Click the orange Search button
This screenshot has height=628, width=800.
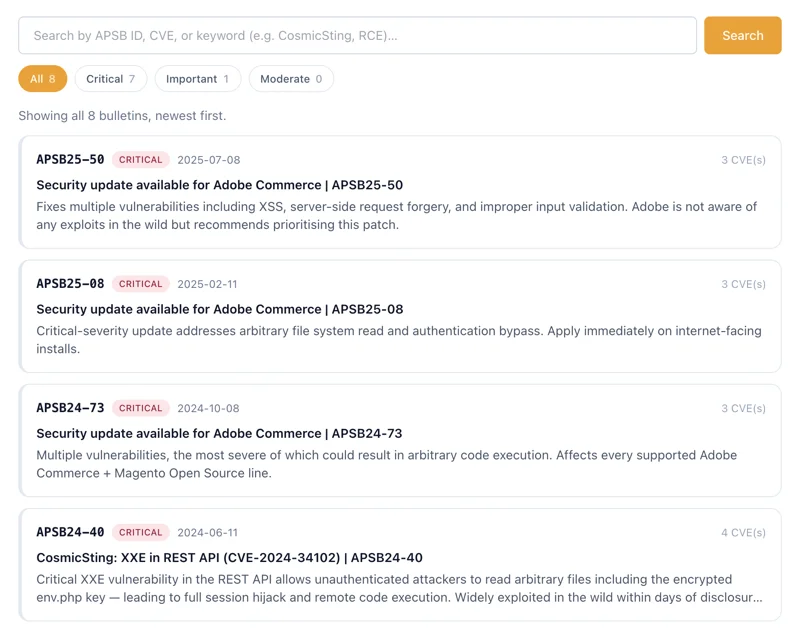pyautogui.click(x=742, y=35)
